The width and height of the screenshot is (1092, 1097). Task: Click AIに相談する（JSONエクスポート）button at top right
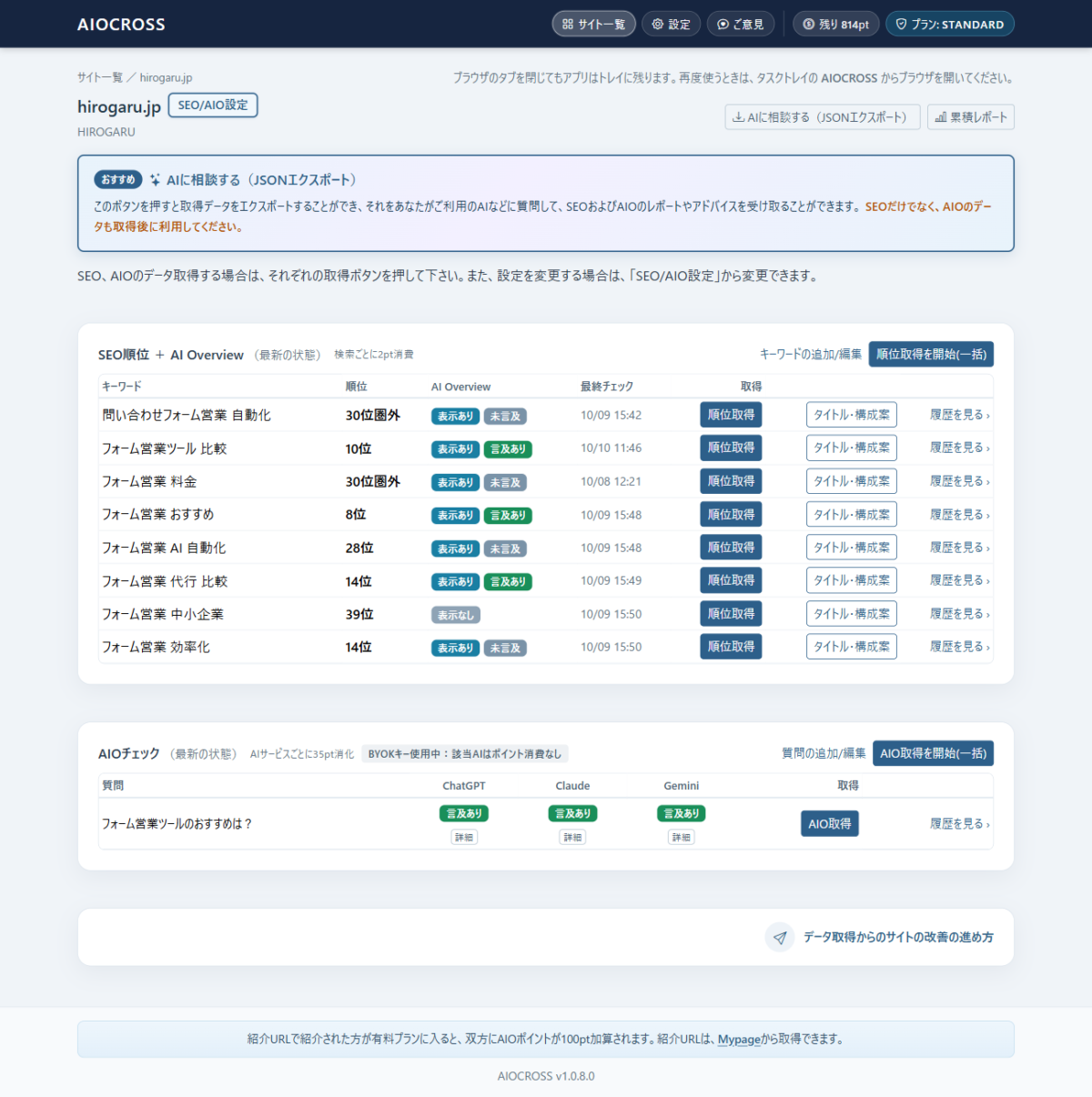pos(823,117)
